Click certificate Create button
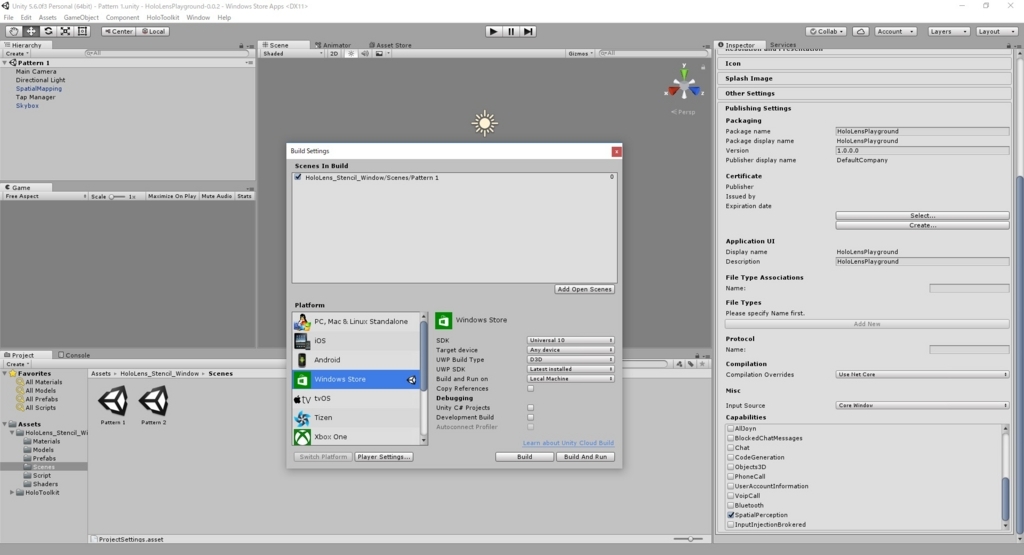1024x555 pixels. pyautogui.click(x=922, y=225)
